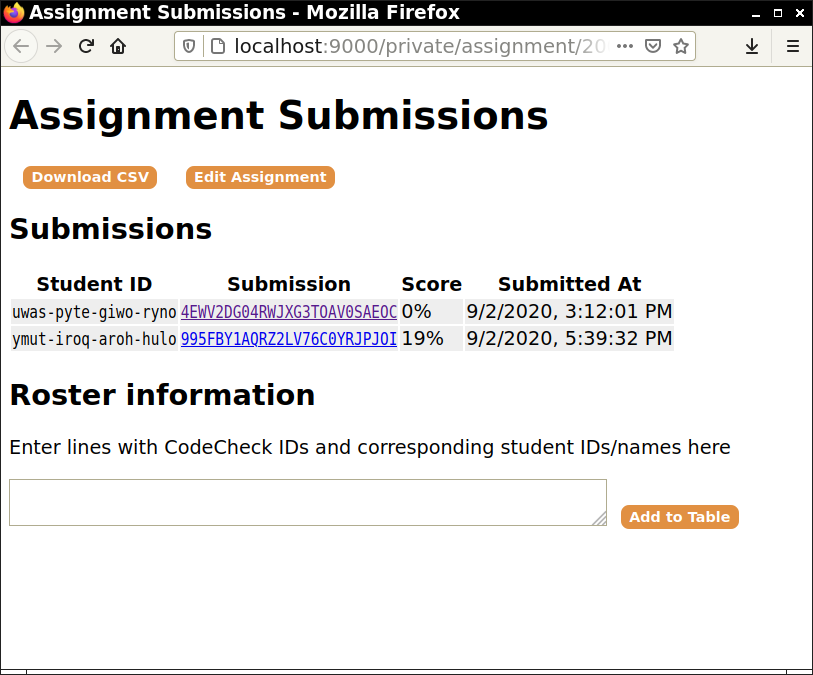Open submission link 995FBY1AQRZ2LV76C0YRJPJOI

click(289, 339)
